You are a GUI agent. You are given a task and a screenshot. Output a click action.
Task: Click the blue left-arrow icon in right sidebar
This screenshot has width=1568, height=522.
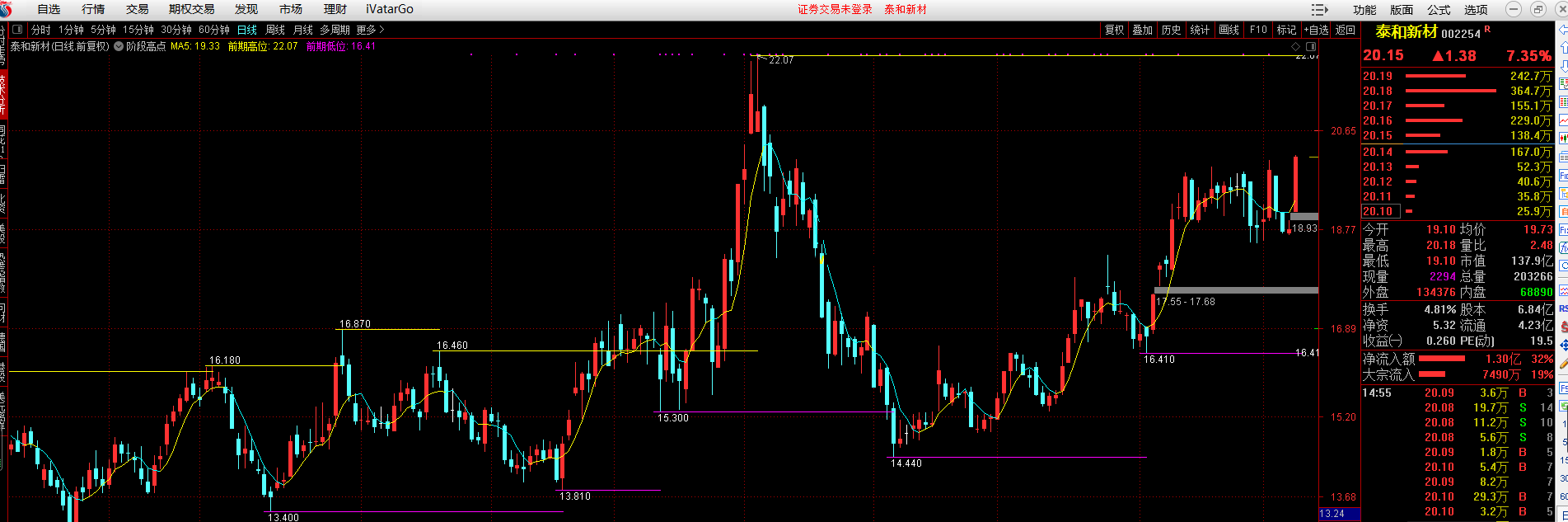click(x=1562, y=30)
